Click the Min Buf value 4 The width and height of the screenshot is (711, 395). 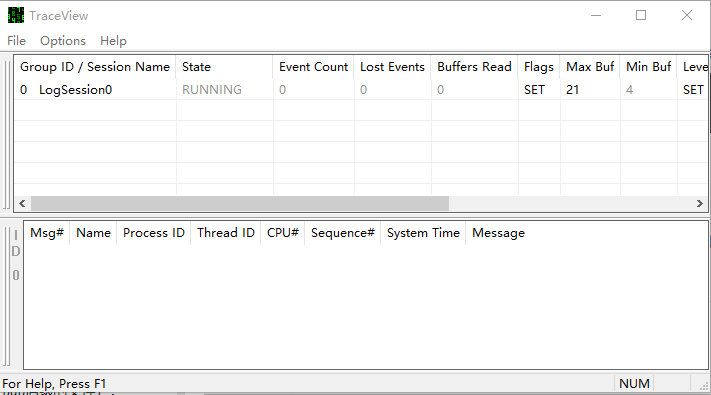[x=629, y=90]
